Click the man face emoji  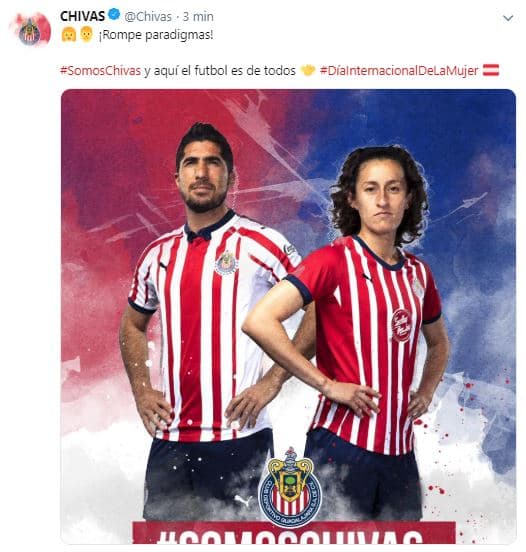(x=86, y=34)
